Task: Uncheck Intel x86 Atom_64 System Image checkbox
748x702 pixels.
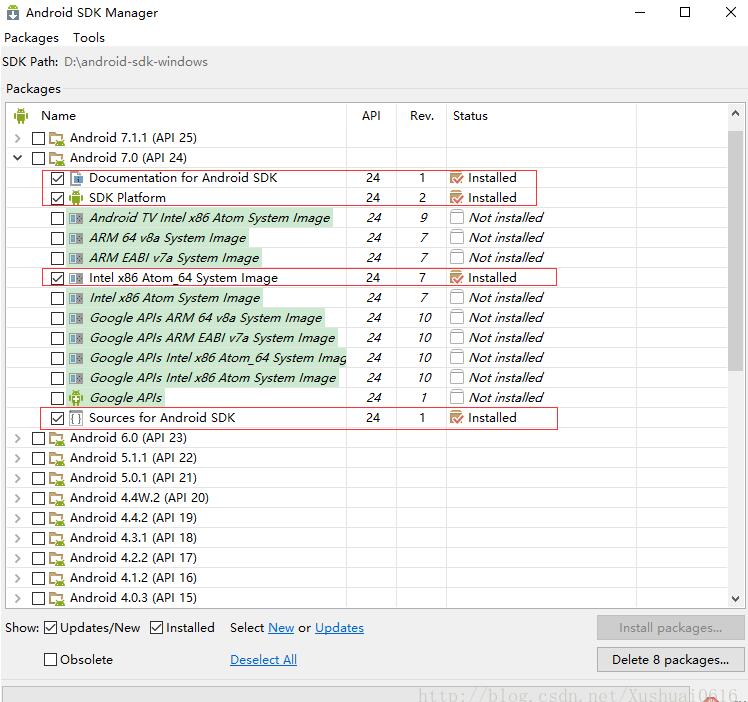Action: 57,279
